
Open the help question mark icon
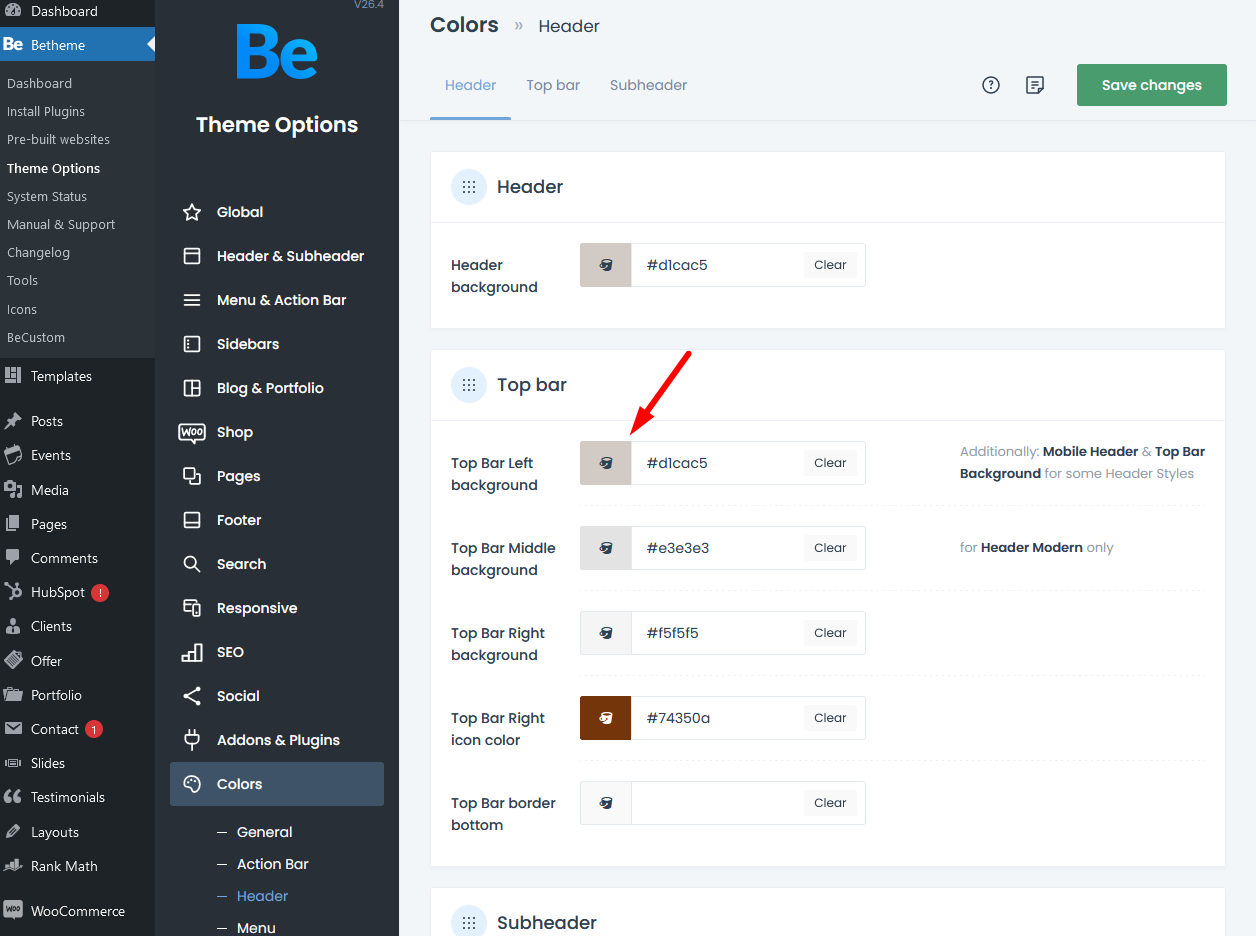click(x=991, y=85)
